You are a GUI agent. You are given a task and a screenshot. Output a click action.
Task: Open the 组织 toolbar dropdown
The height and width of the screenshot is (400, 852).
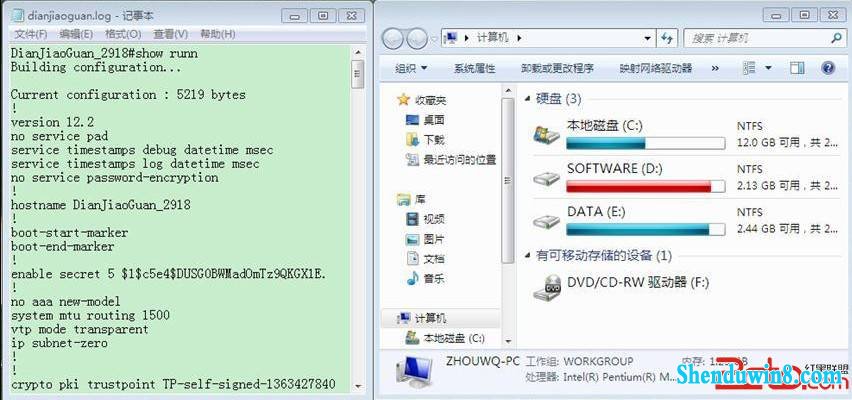click(x=411, y=68)
